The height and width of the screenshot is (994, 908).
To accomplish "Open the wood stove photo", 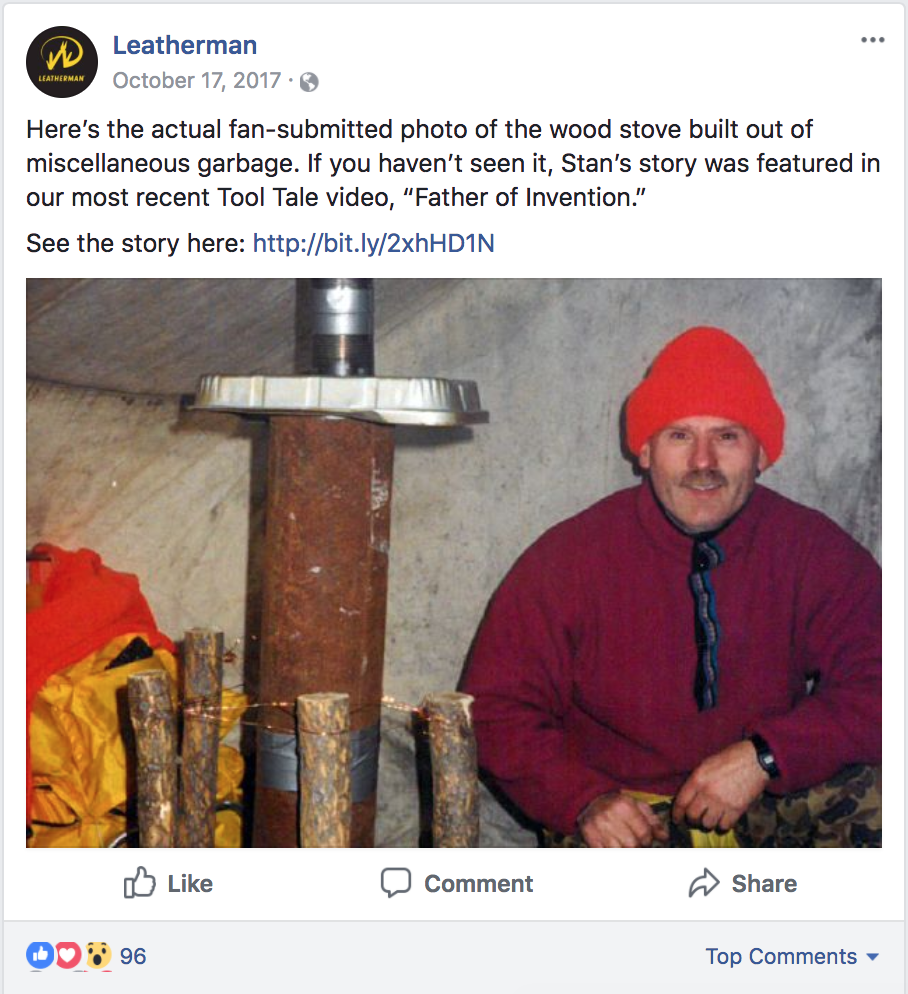I will pos(454,562).
